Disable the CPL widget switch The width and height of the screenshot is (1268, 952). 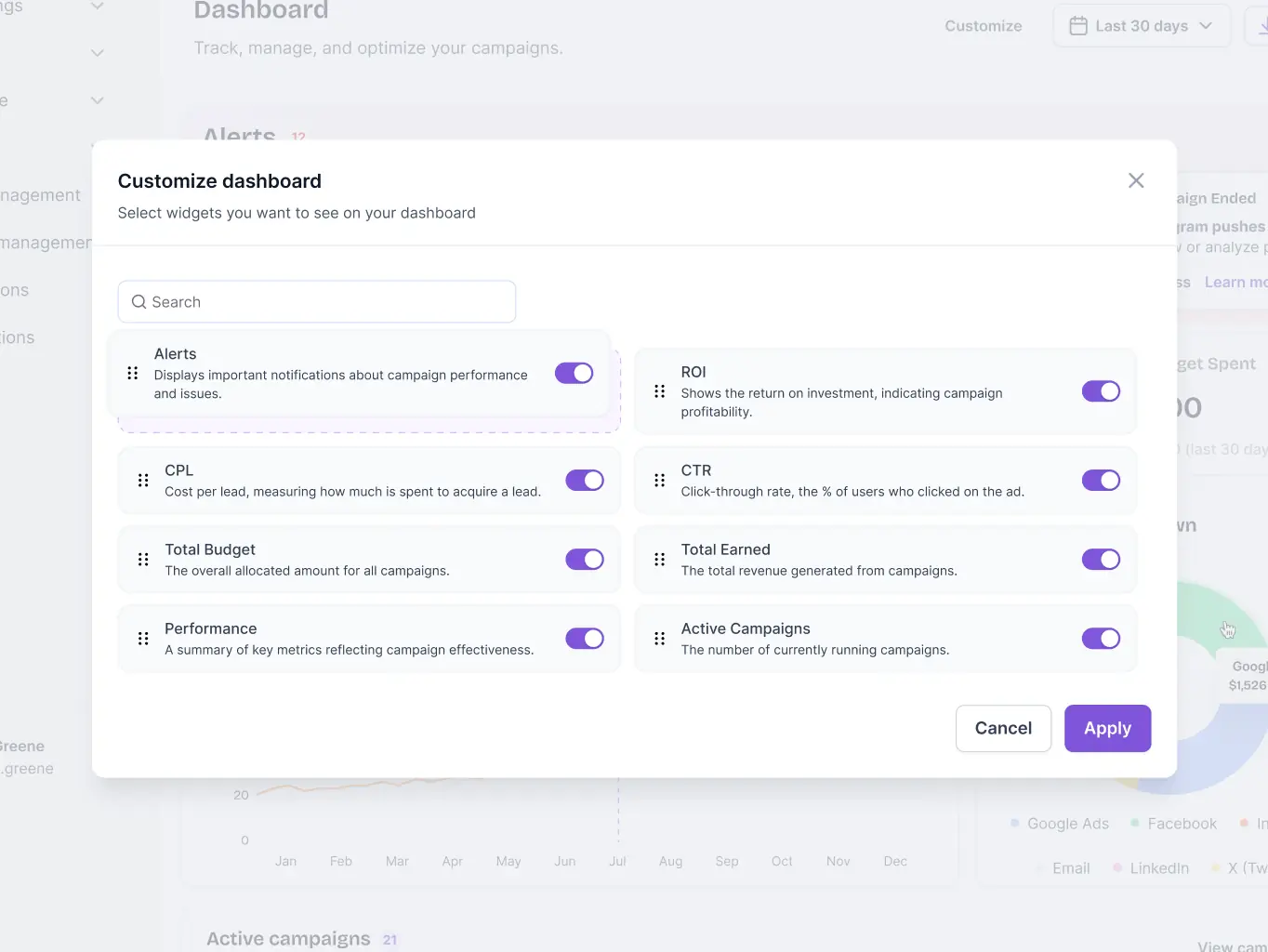pyautogui.click(x=585, y=480)
